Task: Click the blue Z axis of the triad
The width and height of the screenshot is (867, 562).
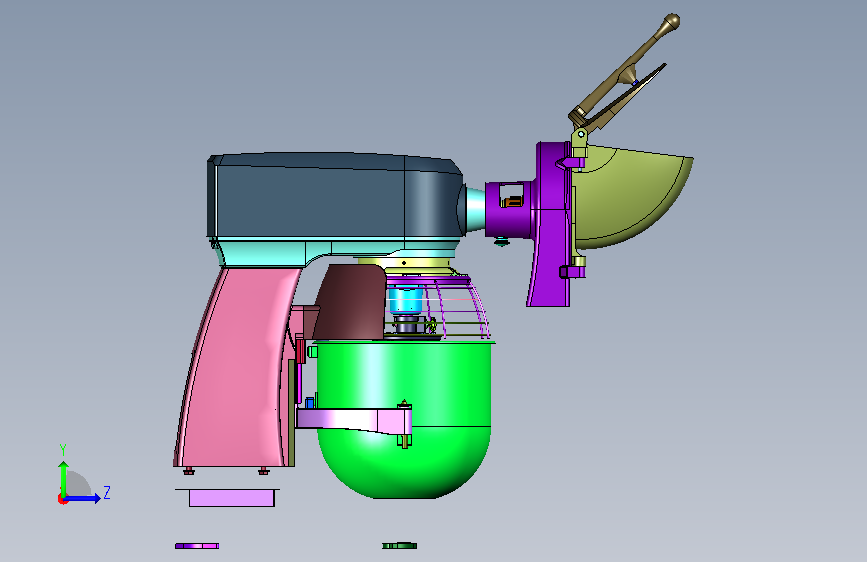Action: (83, 498)
